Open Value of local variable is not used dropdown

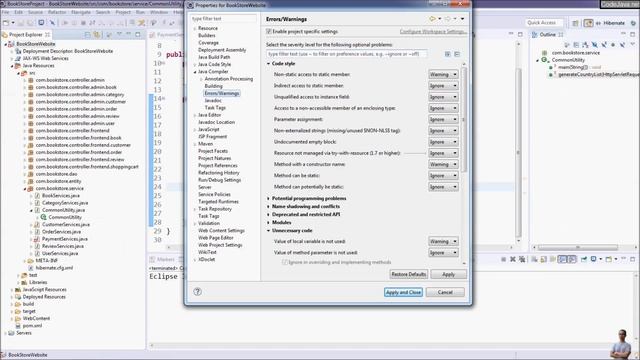click(443, 241)
